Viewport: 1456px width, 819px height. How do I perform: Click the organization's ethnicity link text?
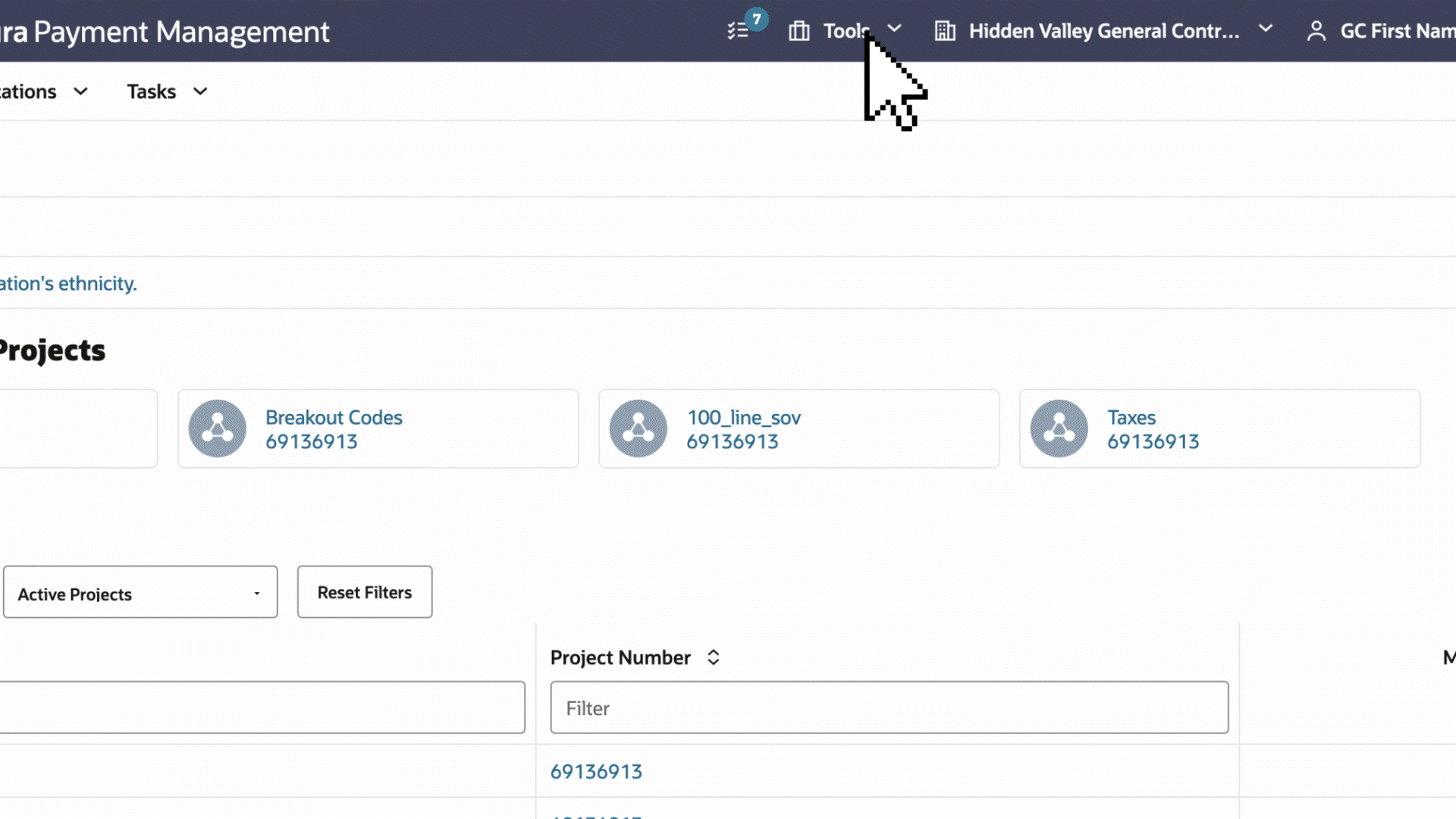(68, 284)
